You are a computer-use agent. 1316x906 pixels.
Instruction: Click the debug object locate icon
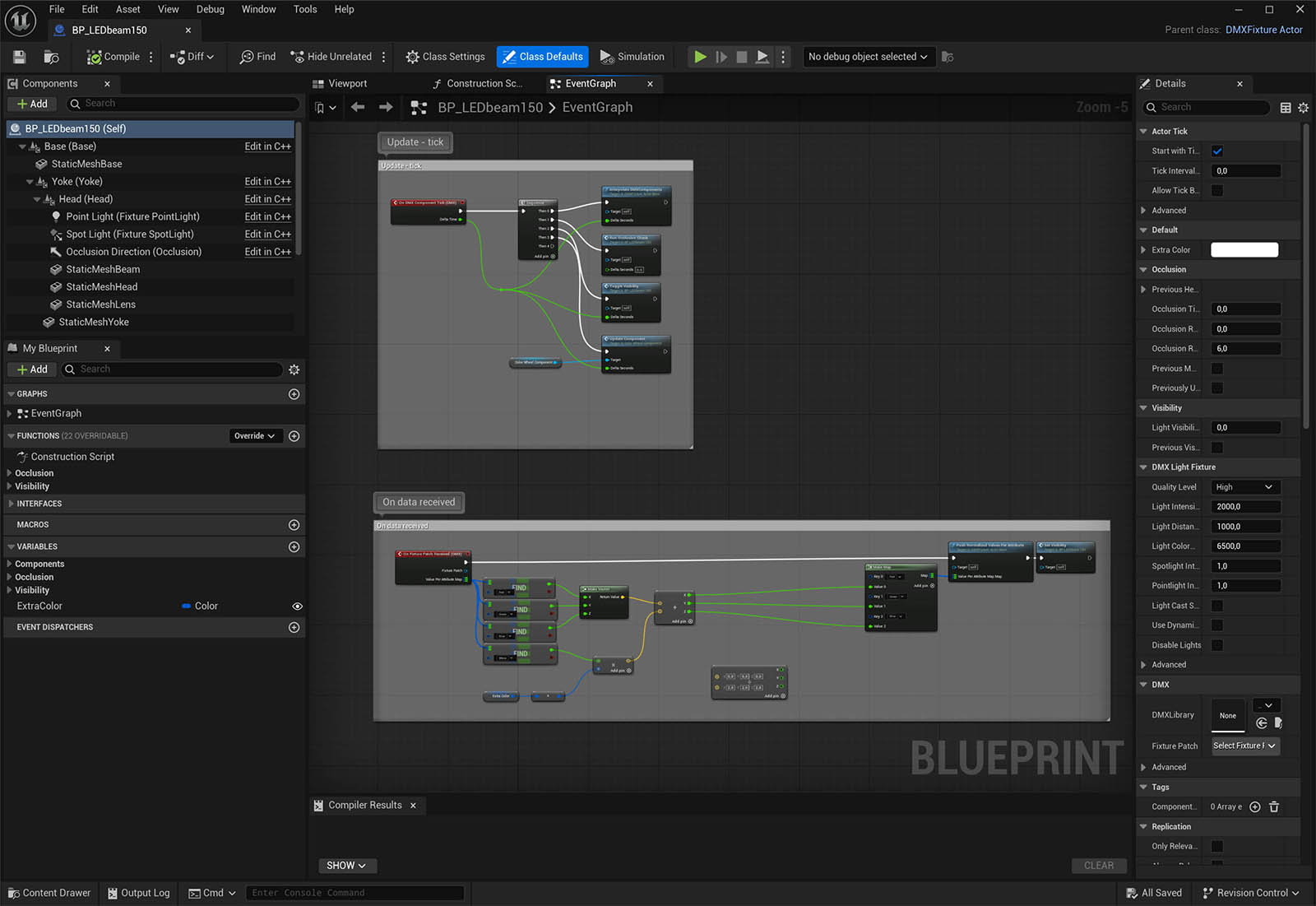point(948,57)
